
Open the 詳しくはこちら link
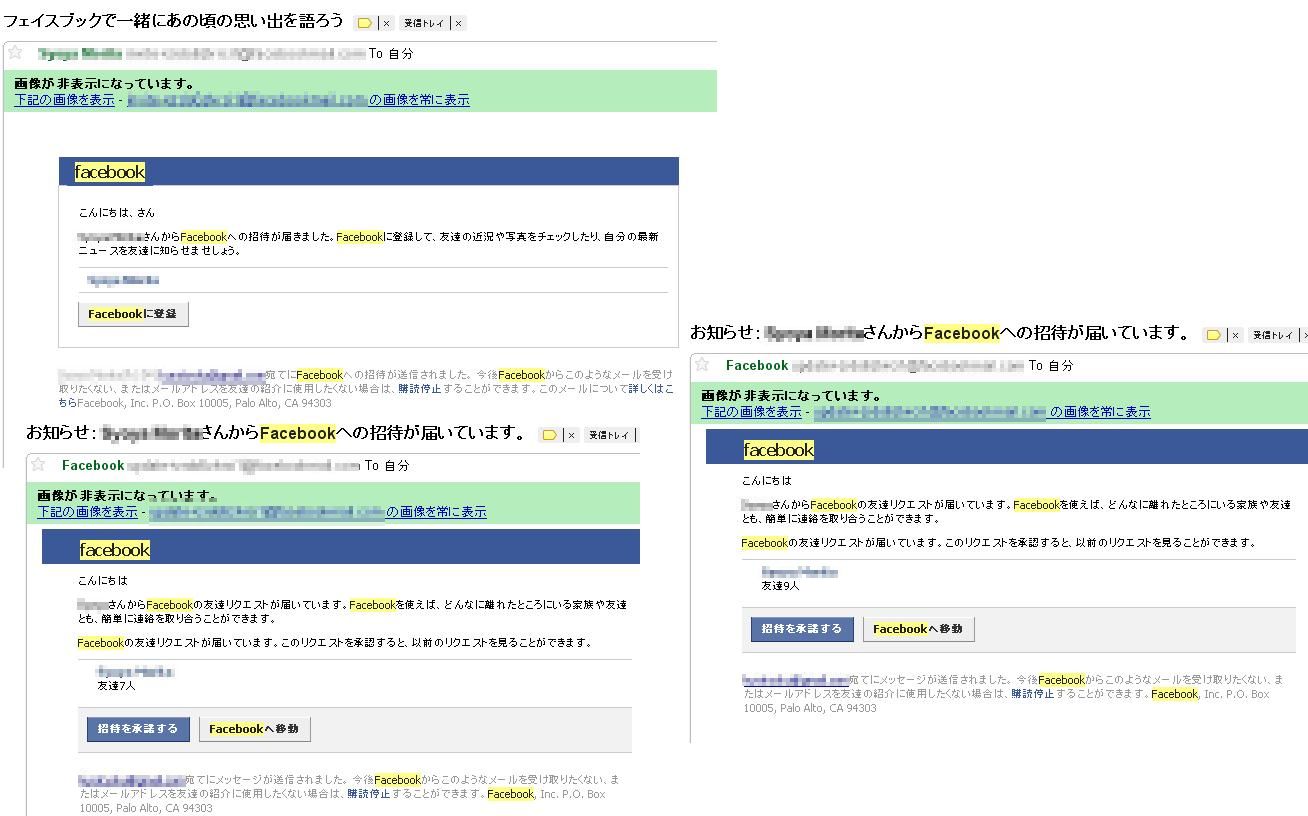click(652, 389)
